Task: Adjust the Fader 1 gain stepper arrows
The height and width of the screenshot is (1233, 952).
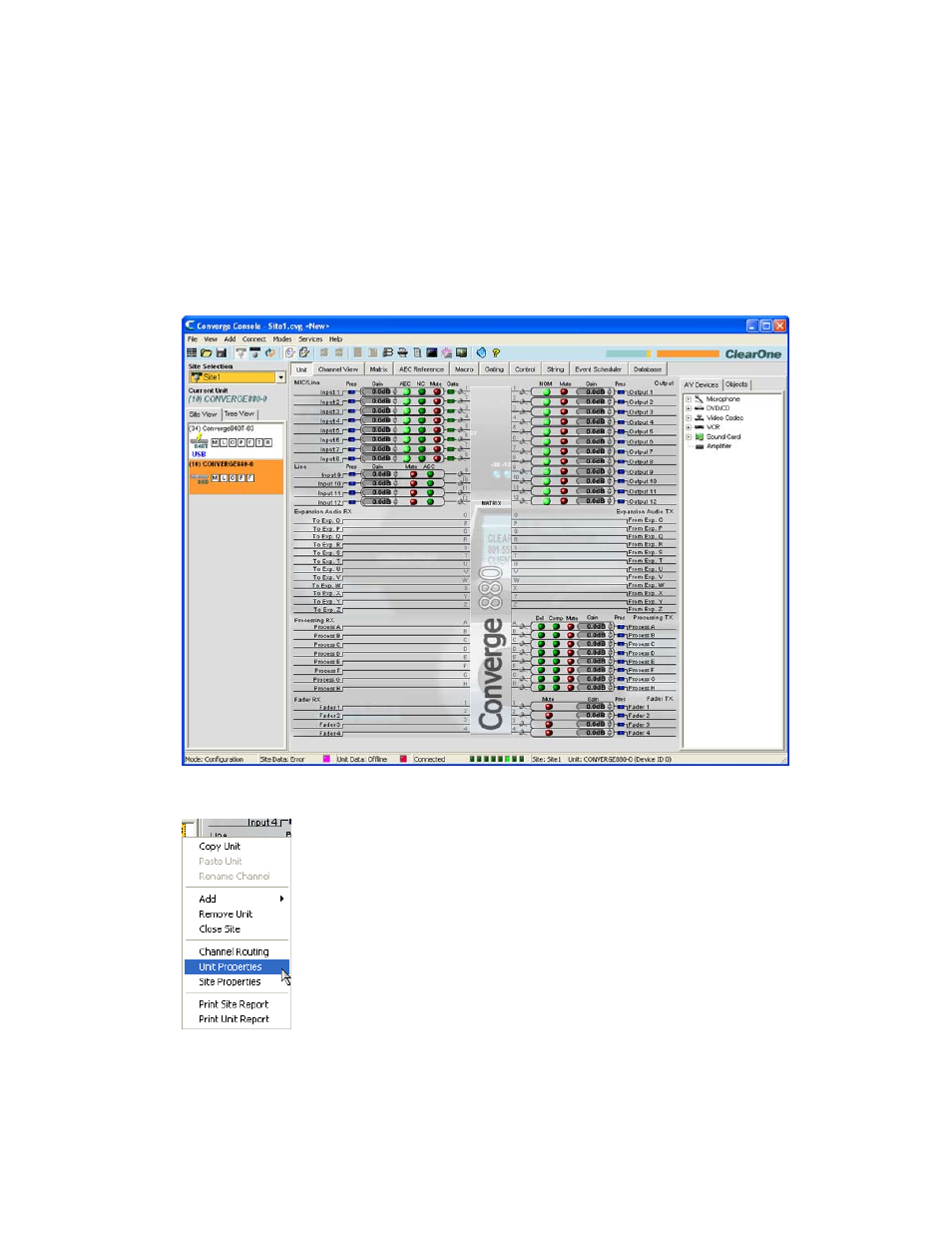Action: [x=610, y=707]
